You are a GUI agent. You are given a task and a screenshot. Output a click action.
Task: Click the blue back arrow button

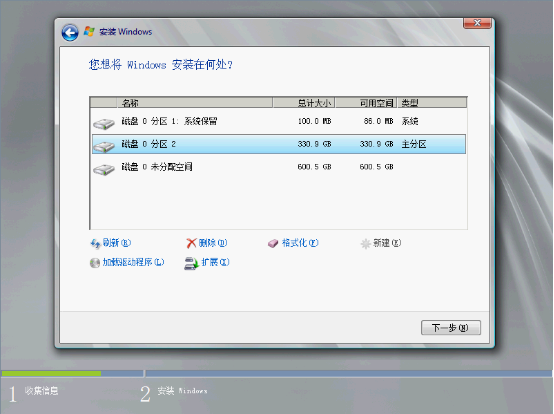click(x=70, y=33)
